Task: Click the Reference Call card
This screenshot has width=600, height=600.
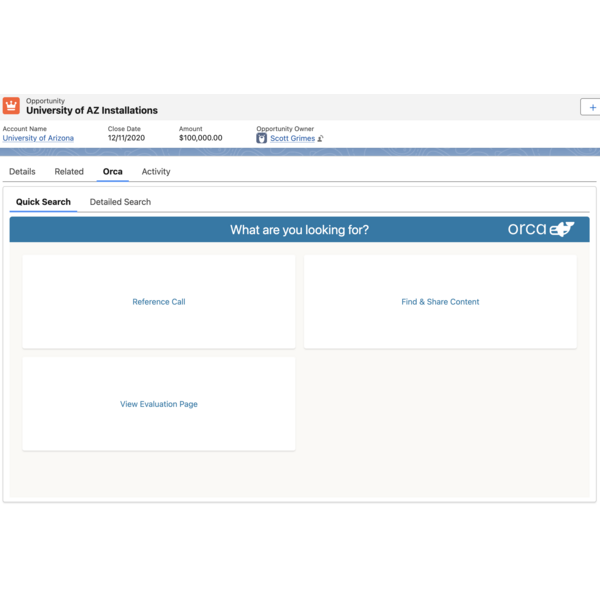Action: click(159, 302)
